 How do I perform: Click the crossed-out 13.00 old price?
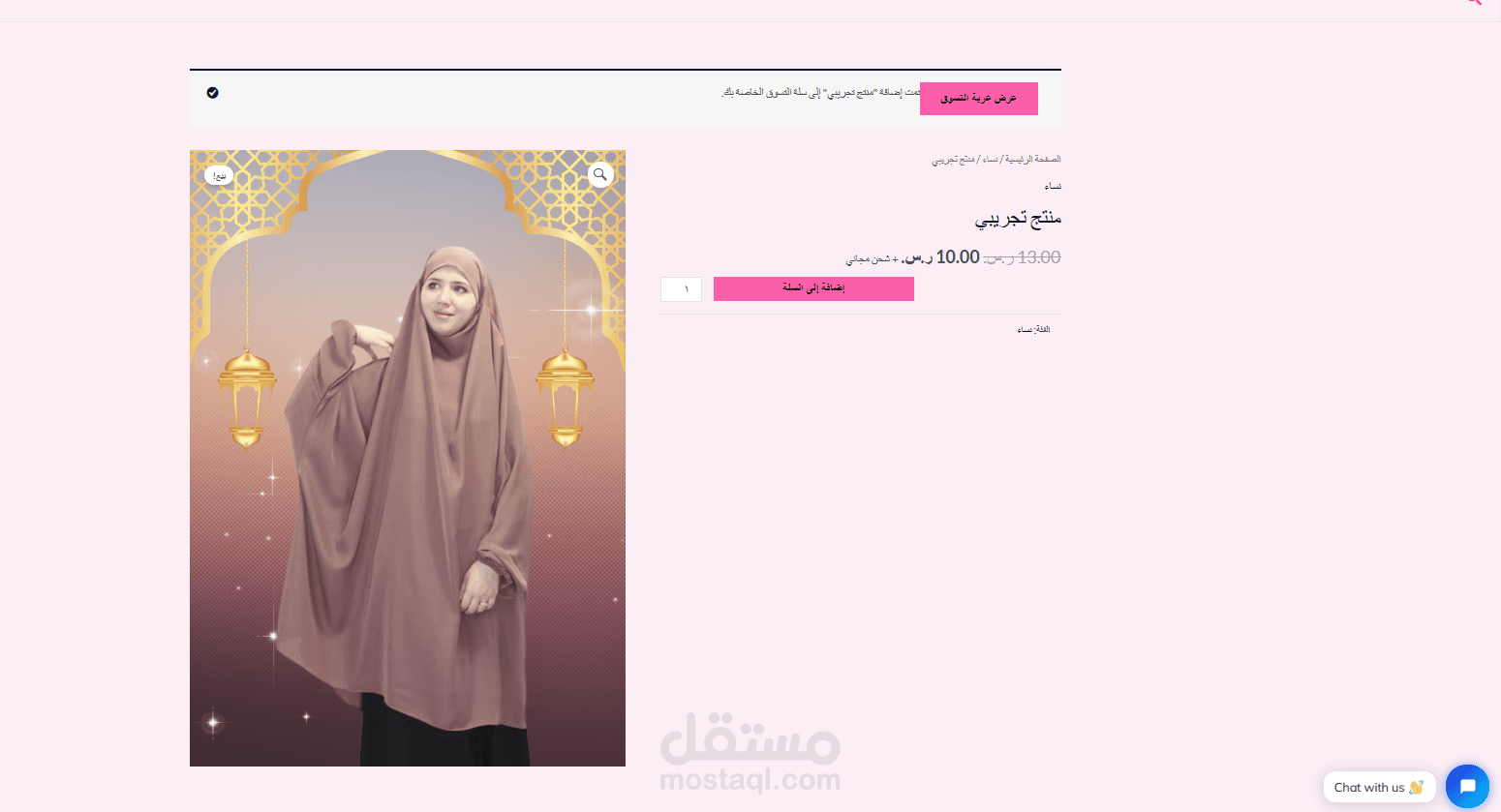click(x=1022, y=257)
